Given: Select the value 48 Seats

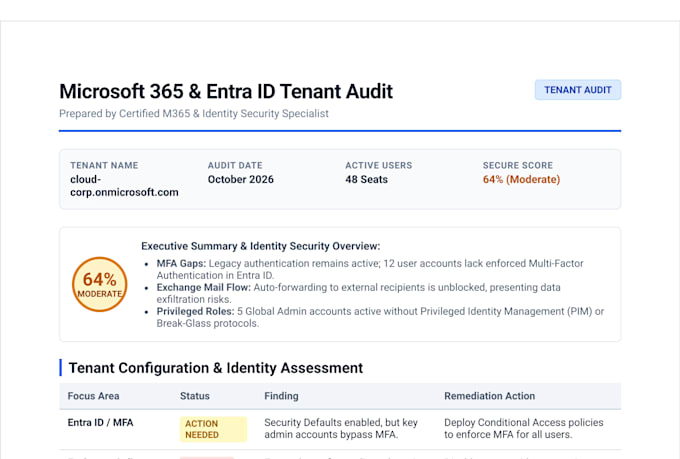Looking at the screenshot, I should click(366, 180).
